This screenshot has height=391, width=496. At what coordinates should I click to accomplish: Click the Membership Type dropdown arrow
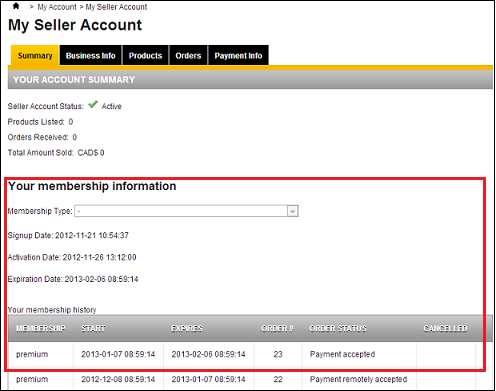pyautogui.click(x=292, y=211)
